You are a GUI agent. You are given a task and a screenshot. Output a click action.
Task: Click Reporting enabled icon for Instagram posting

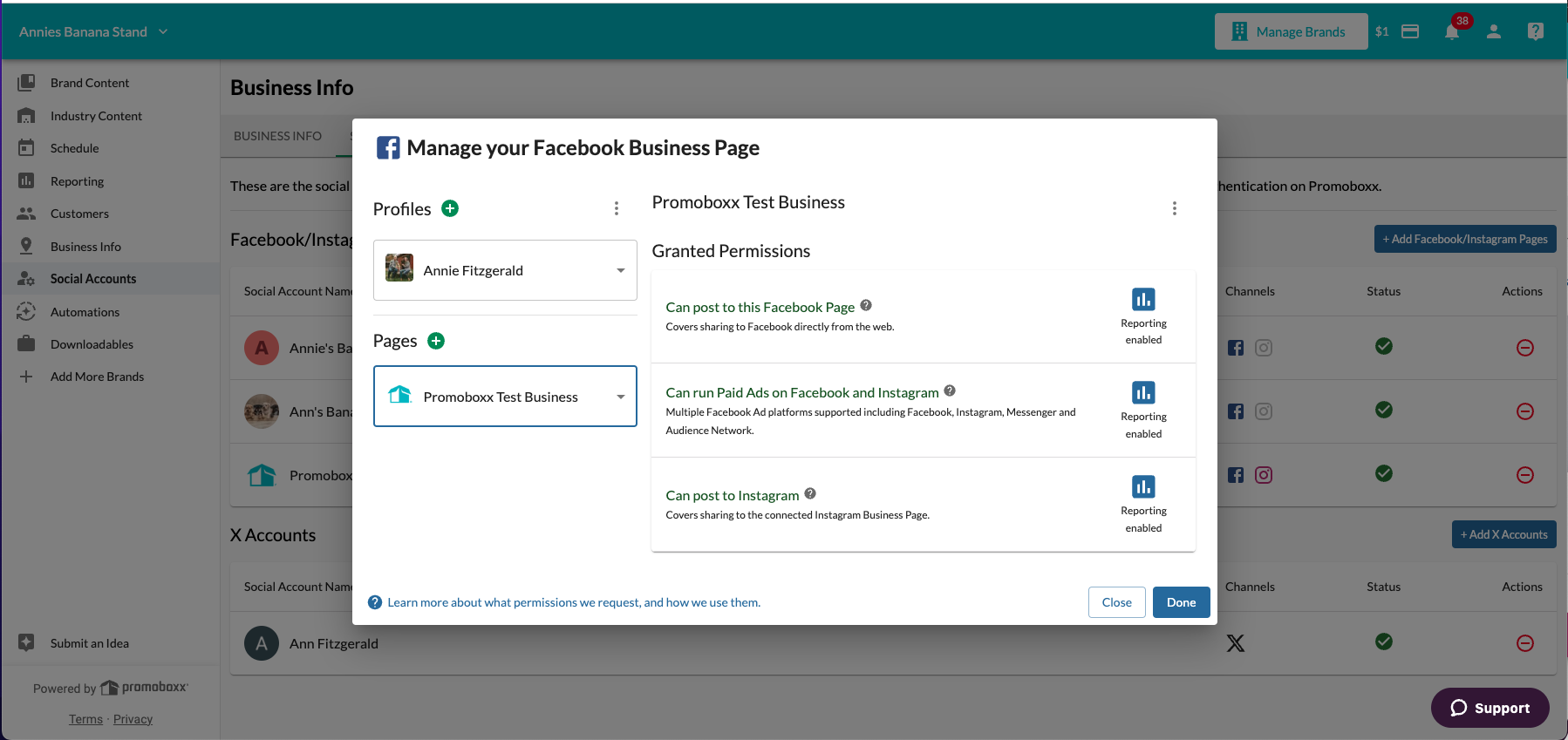[x=1143, y=486]
